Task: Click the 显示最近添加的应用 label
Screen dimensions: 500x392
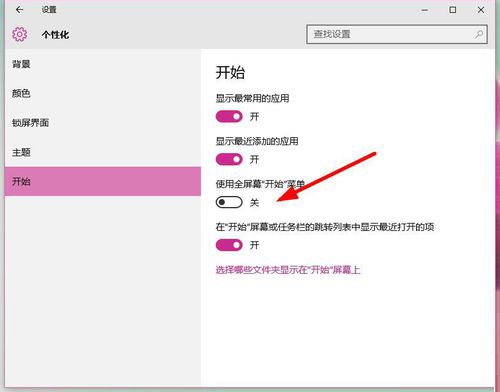Action: point(257,141)
